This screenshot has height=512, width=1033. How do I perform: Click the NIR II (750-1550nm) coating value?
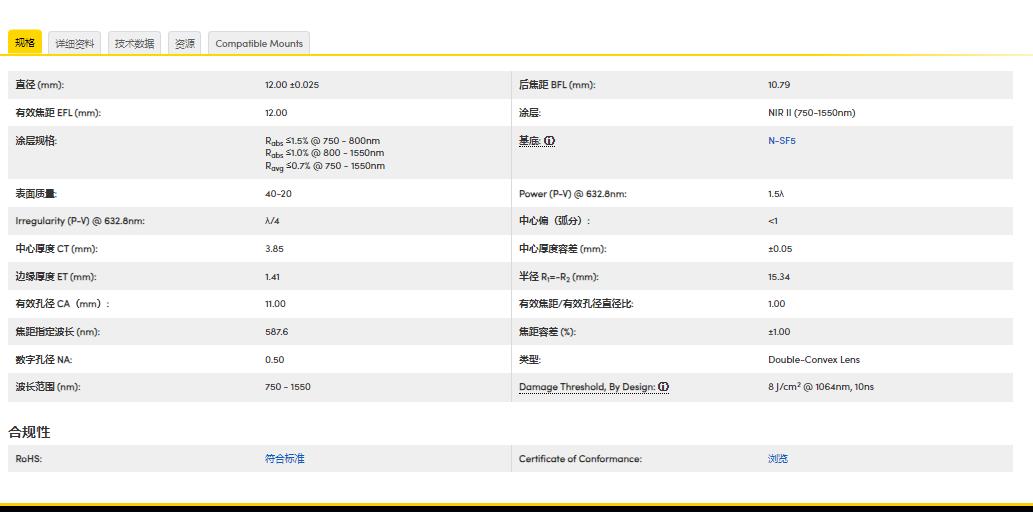(811, 113)
